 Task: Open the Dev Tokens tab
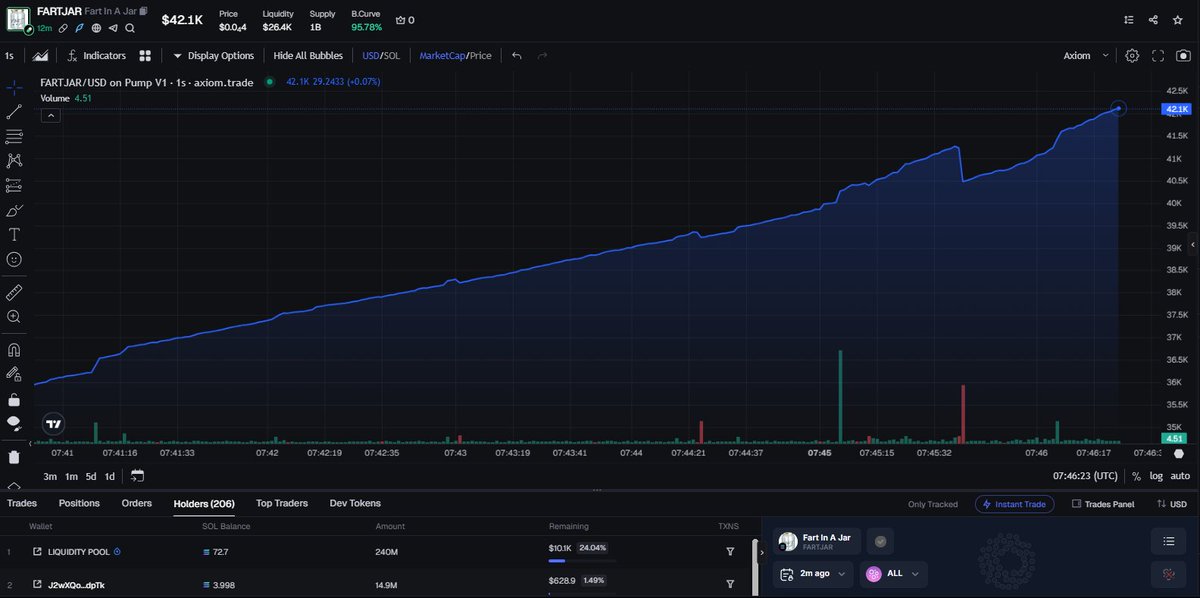pos(355,503)
